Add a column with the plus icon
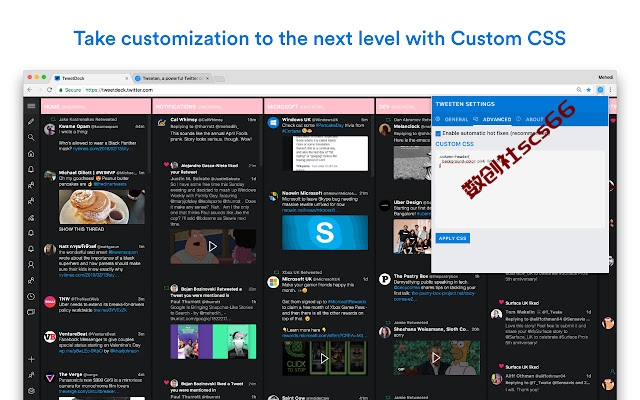Viewport: 640px width, 400px height. point(31,359)
